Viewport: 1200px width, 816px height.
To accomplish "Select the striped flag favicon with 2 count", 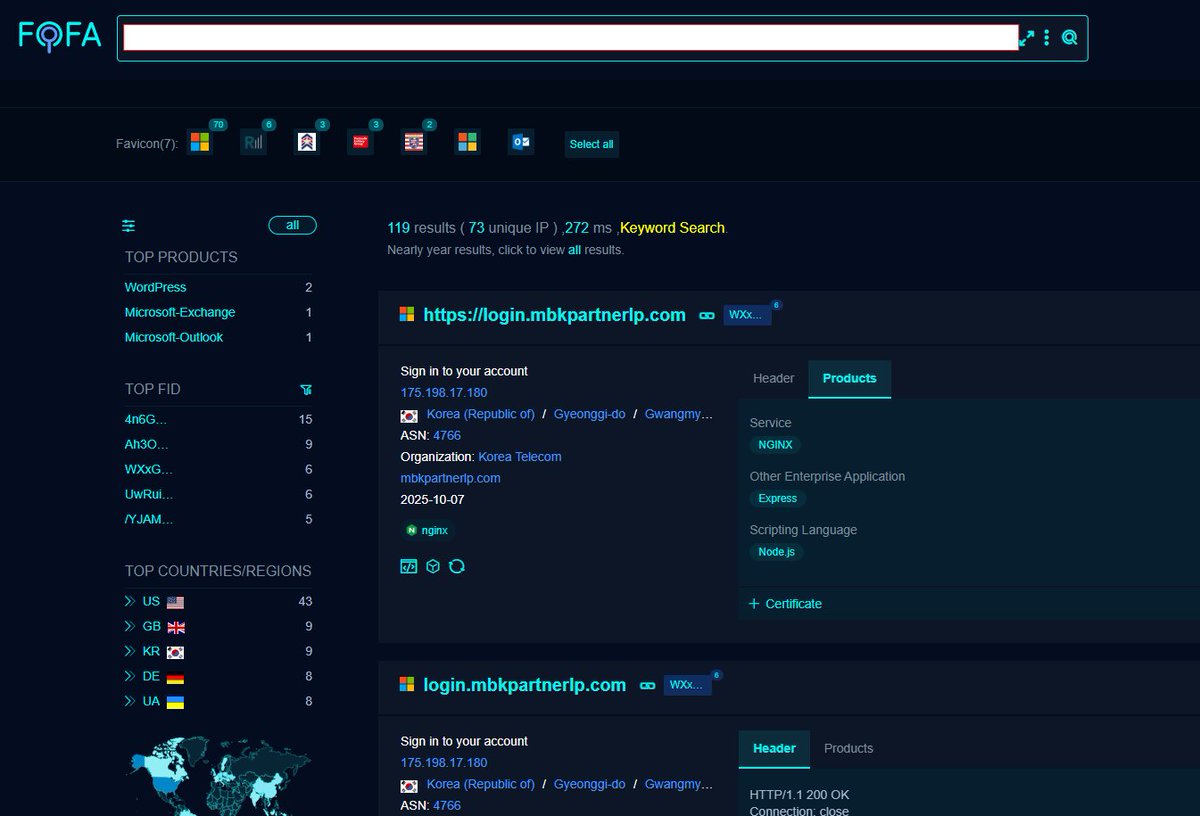I will (413, 142).
